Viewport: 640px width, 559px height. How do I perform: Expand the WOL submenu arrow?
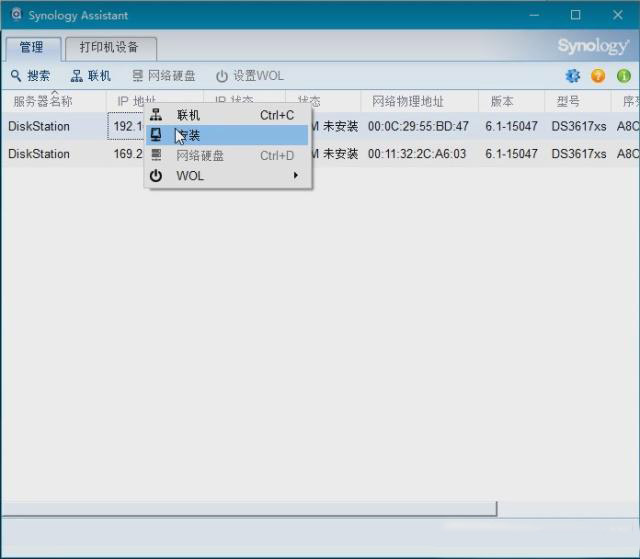[296, 175]
